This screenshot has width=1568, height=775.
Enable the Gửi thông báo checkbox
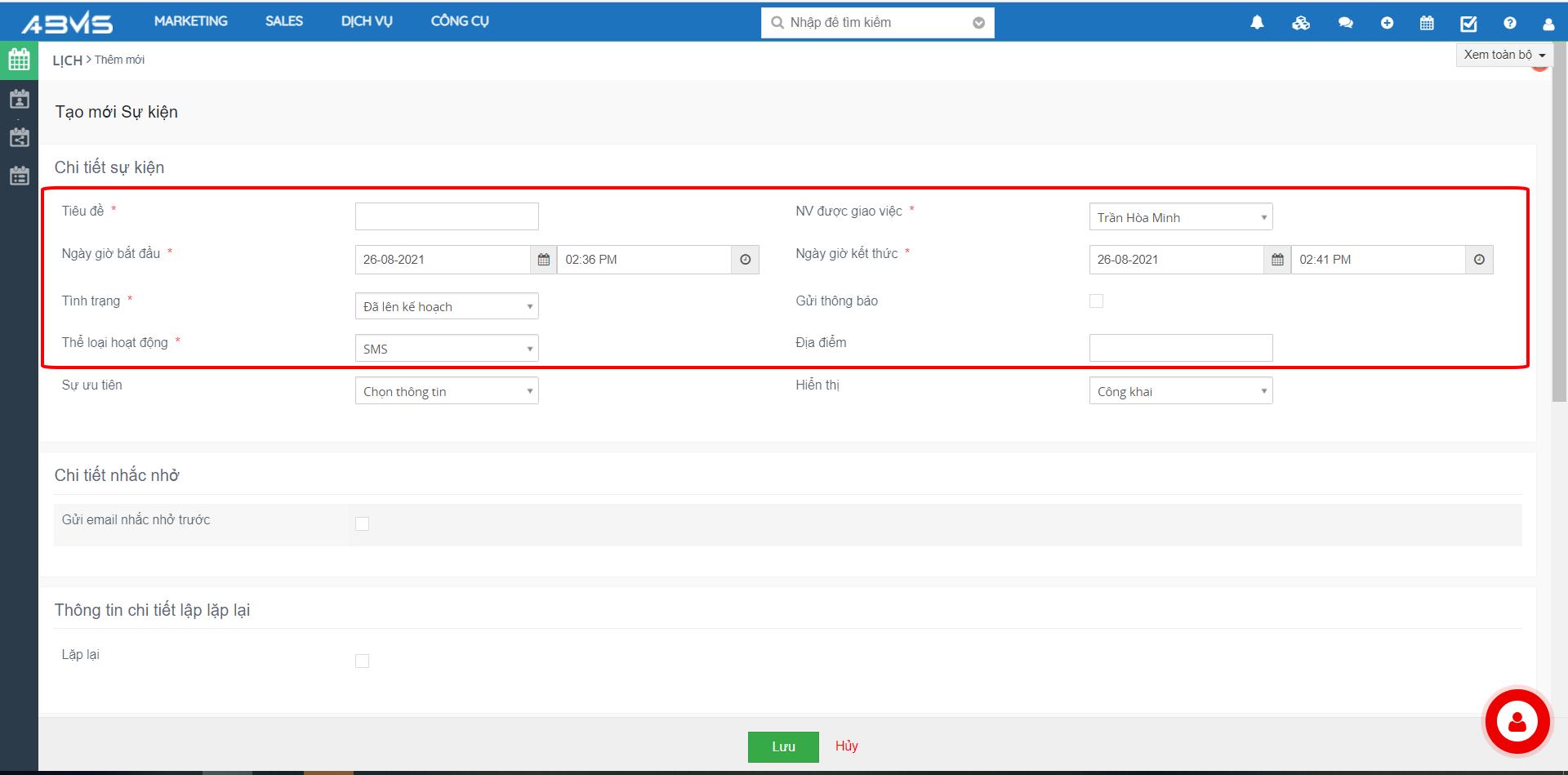tap(1096, 301)
